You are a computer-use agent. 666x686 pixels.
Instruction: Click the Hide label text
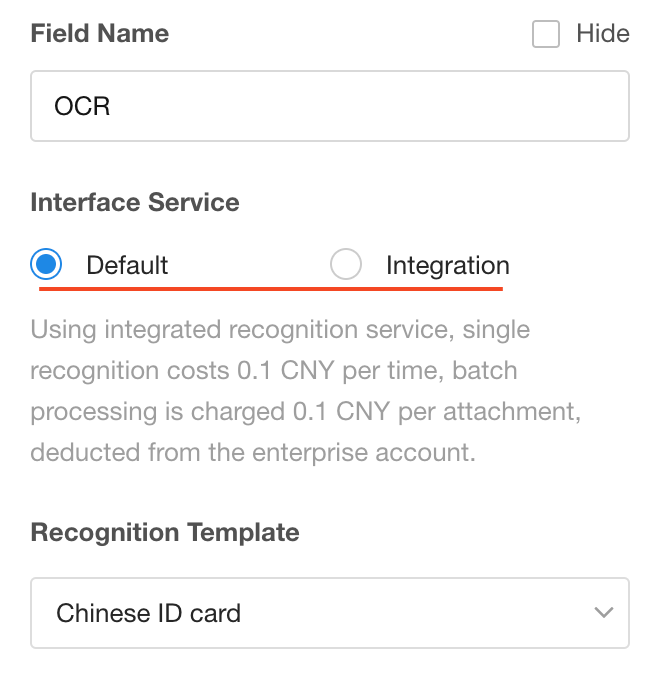(x=603, y=34)
